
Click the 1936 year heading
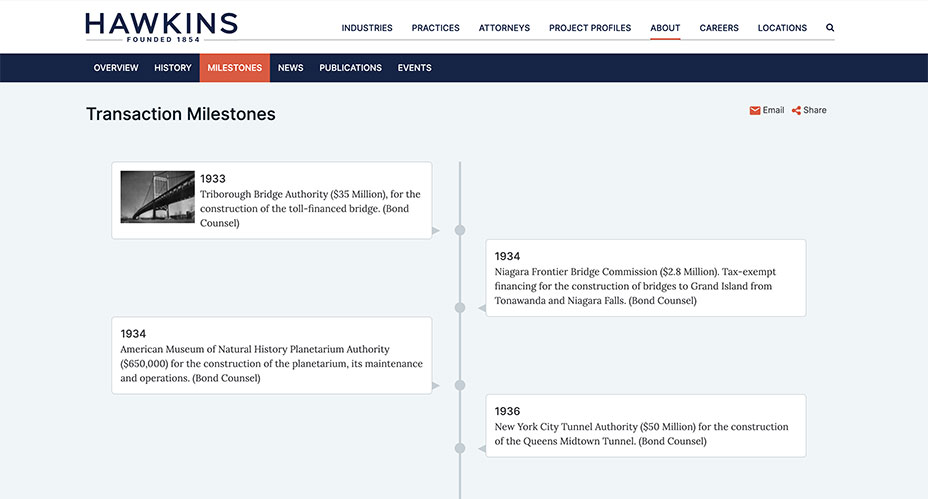[507, 411]
